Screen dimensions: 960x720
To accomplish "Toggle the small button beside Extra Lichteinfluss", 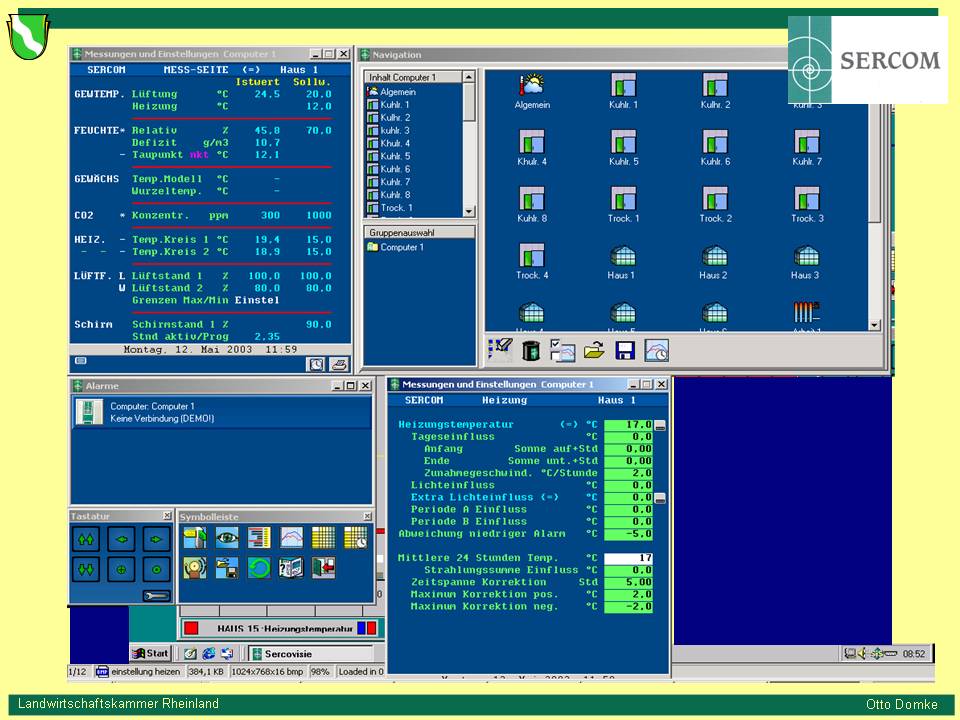I will click(x=660, y=498).
